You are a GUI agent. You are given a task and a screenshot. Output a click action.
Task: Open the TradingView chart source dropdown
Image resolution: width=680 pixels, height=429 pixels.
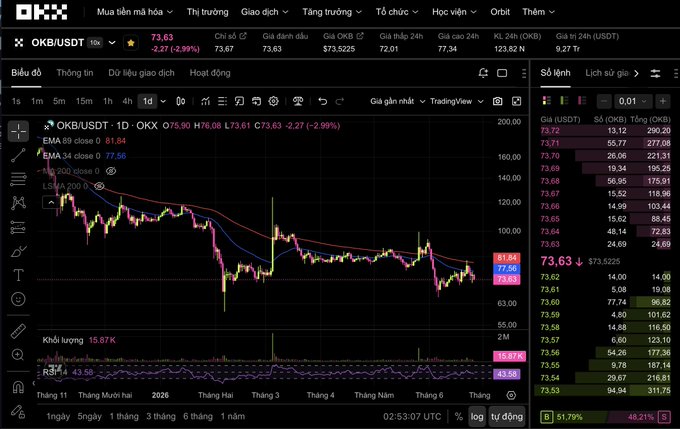click(457, 101)
